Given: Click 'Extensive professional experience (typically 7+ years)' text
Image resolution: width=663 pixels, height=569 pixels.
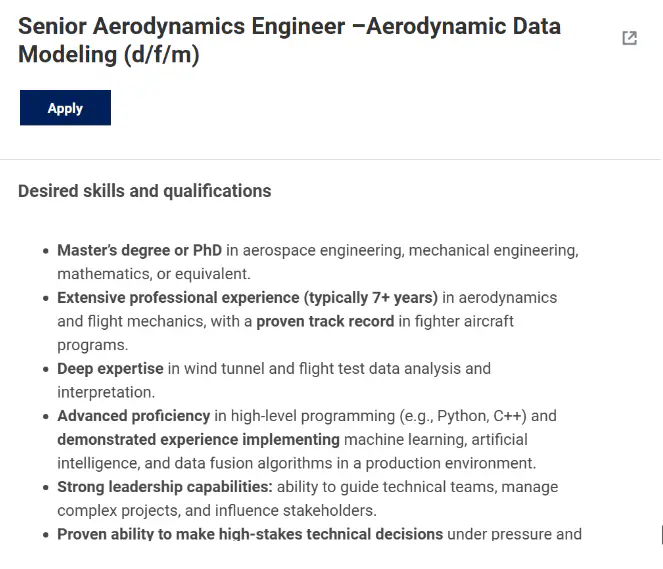Looking at the screenshot, I should [247, 298].
